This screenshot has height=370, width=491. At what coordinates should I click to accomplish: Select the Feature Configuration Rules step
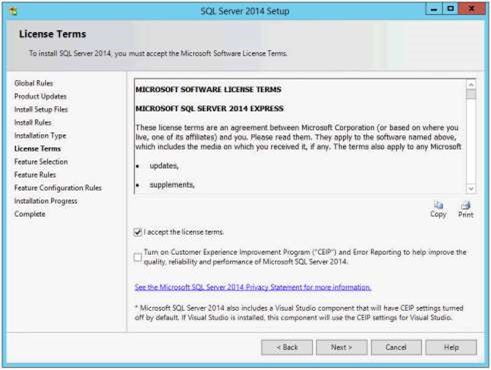(58, 188)
